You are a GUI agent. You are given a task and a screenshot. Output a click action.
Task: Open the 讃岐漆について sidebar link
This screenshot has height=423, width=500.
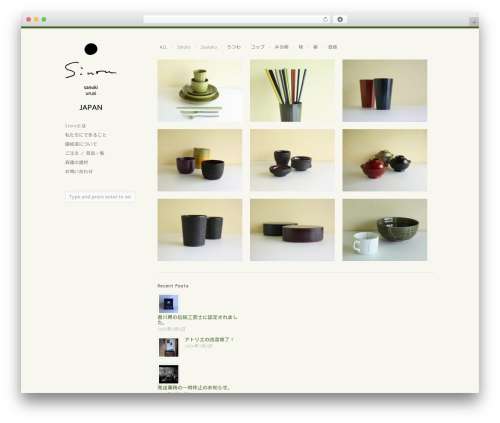81,144
